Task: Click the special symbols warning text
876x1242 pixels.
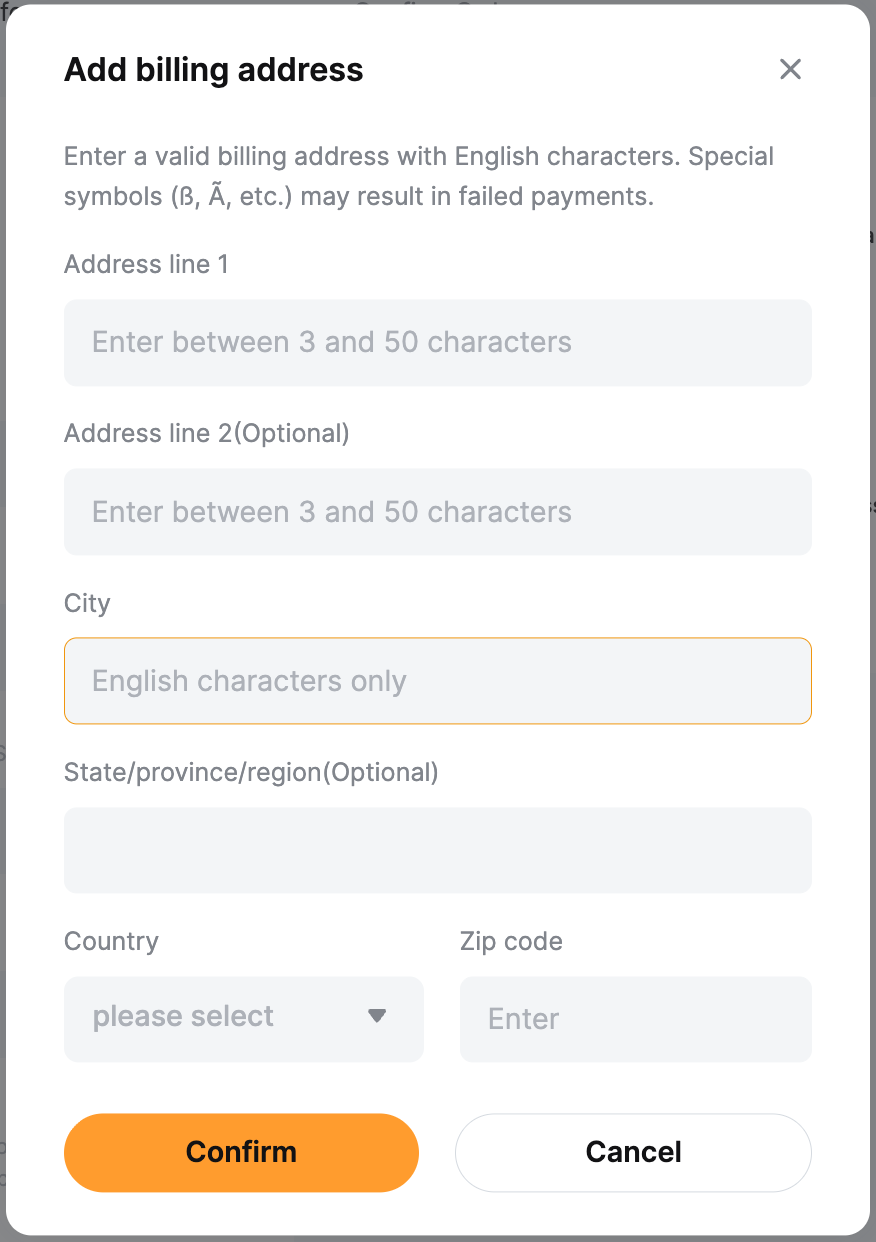Action: [358, 196]
